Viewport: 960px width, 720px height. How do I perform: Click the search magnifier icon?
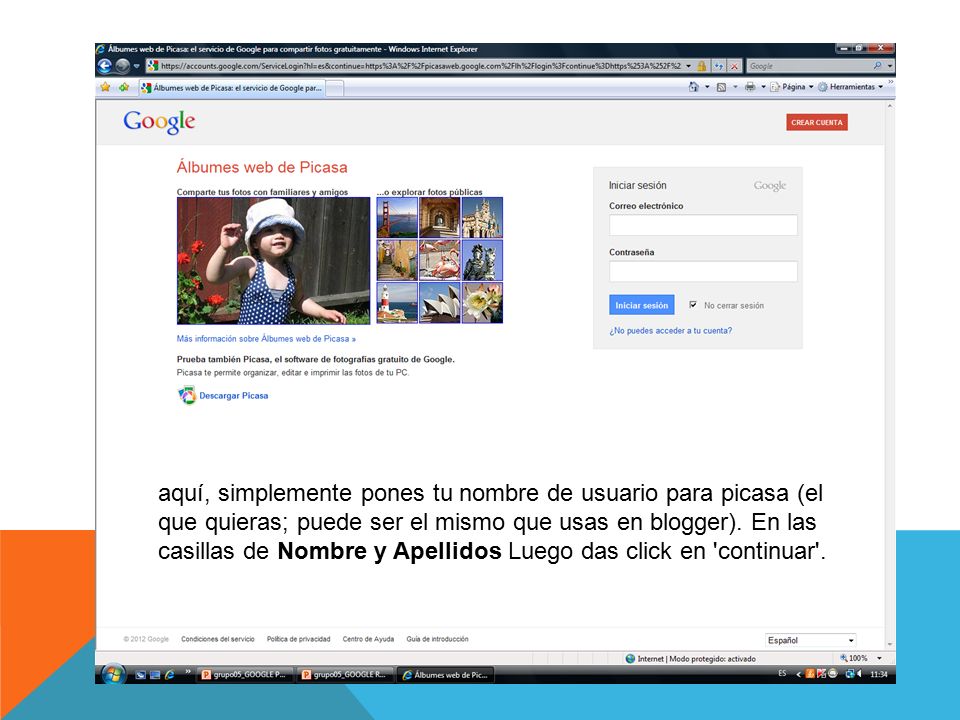tap(877, 66)
